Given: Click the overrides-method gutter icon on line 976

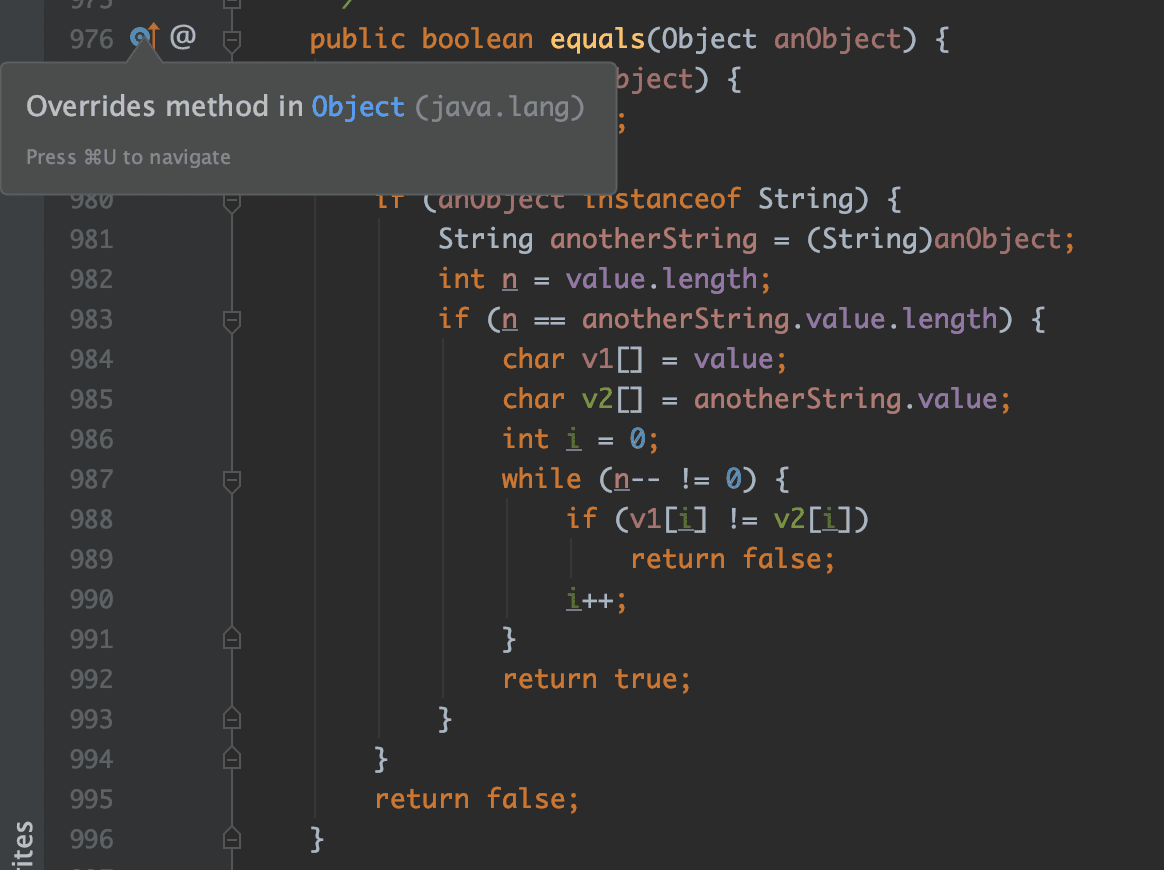Looking at the screenshot, I should 144,36.
